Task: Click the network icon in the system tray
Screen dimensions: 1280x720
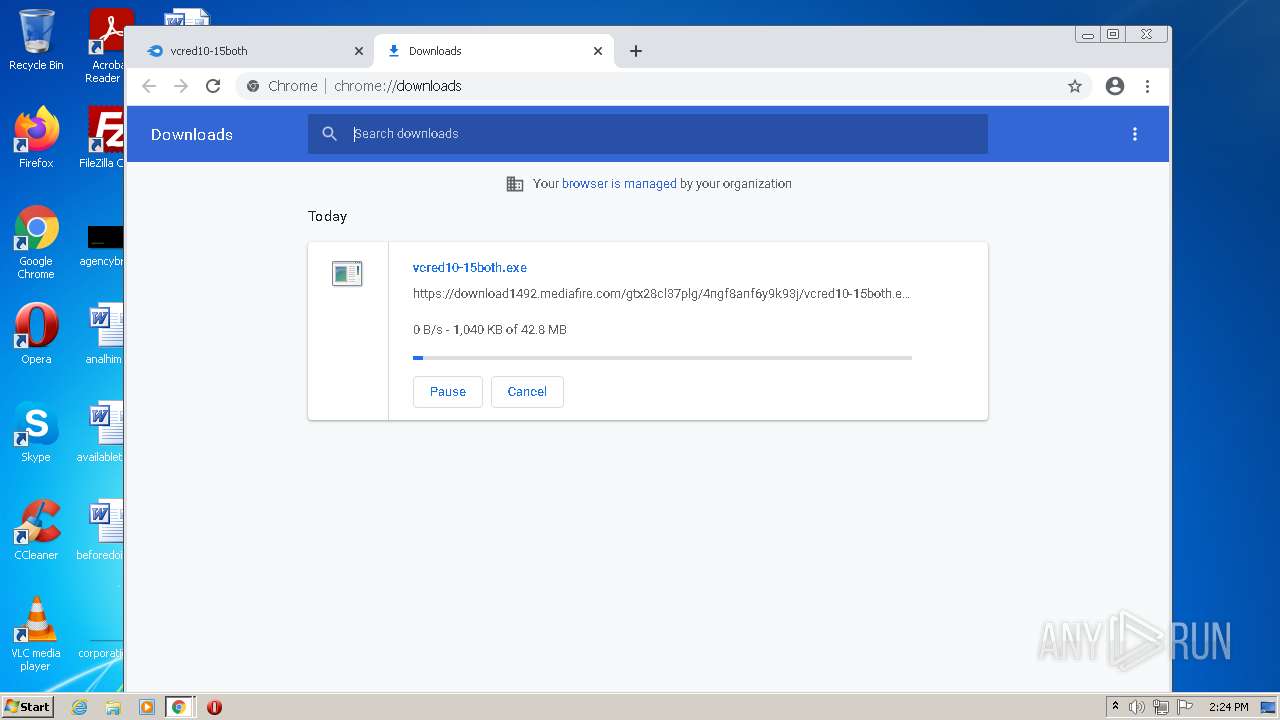Action: tap(1161, 707)
